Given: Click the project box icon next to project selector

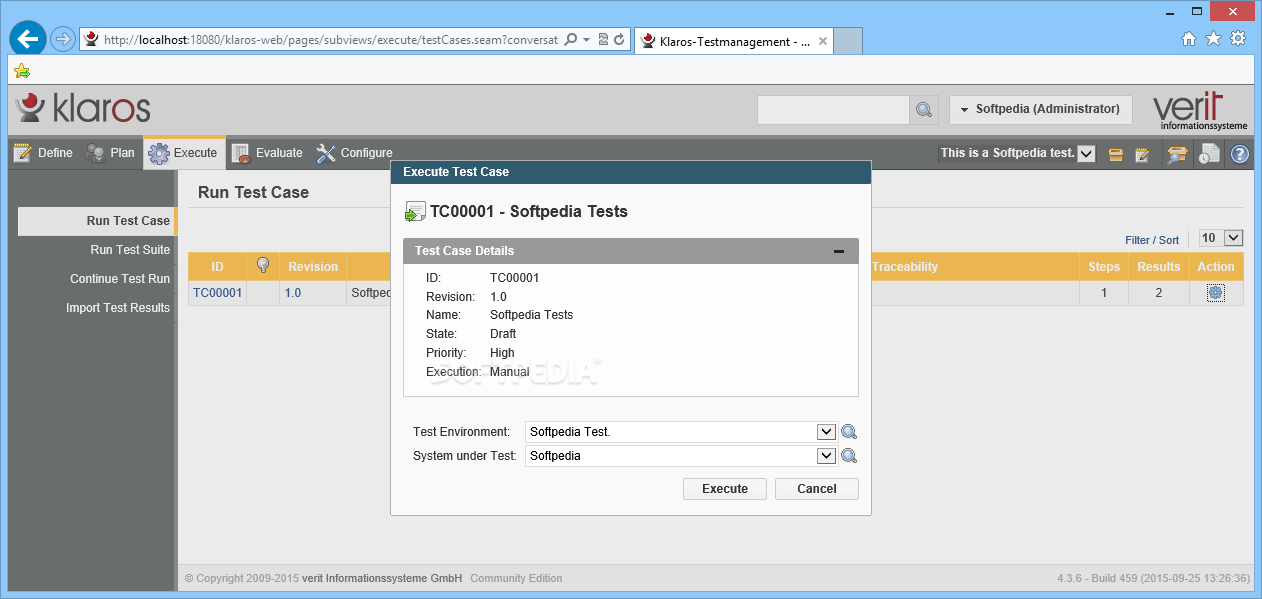Looking at the screenshot, I should 1116,154.
